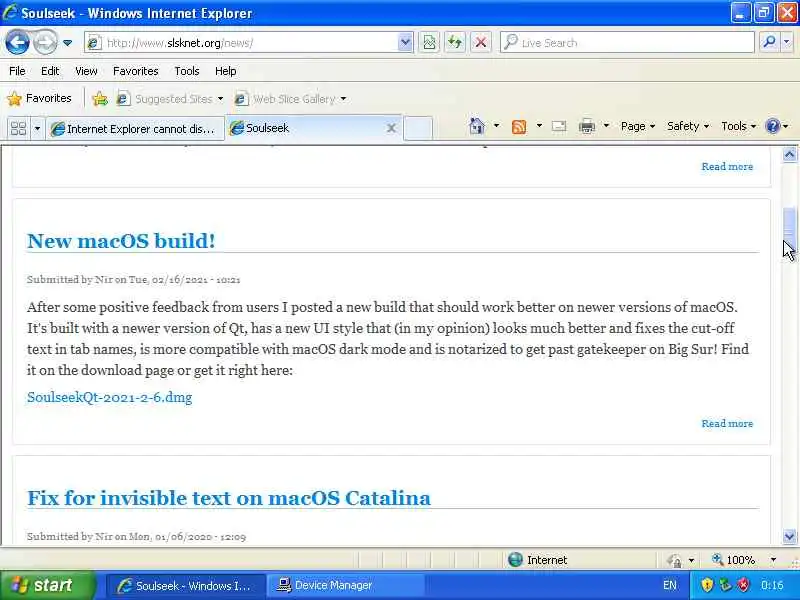Click the orange RSS feeds icon

[x=519, y=126]
